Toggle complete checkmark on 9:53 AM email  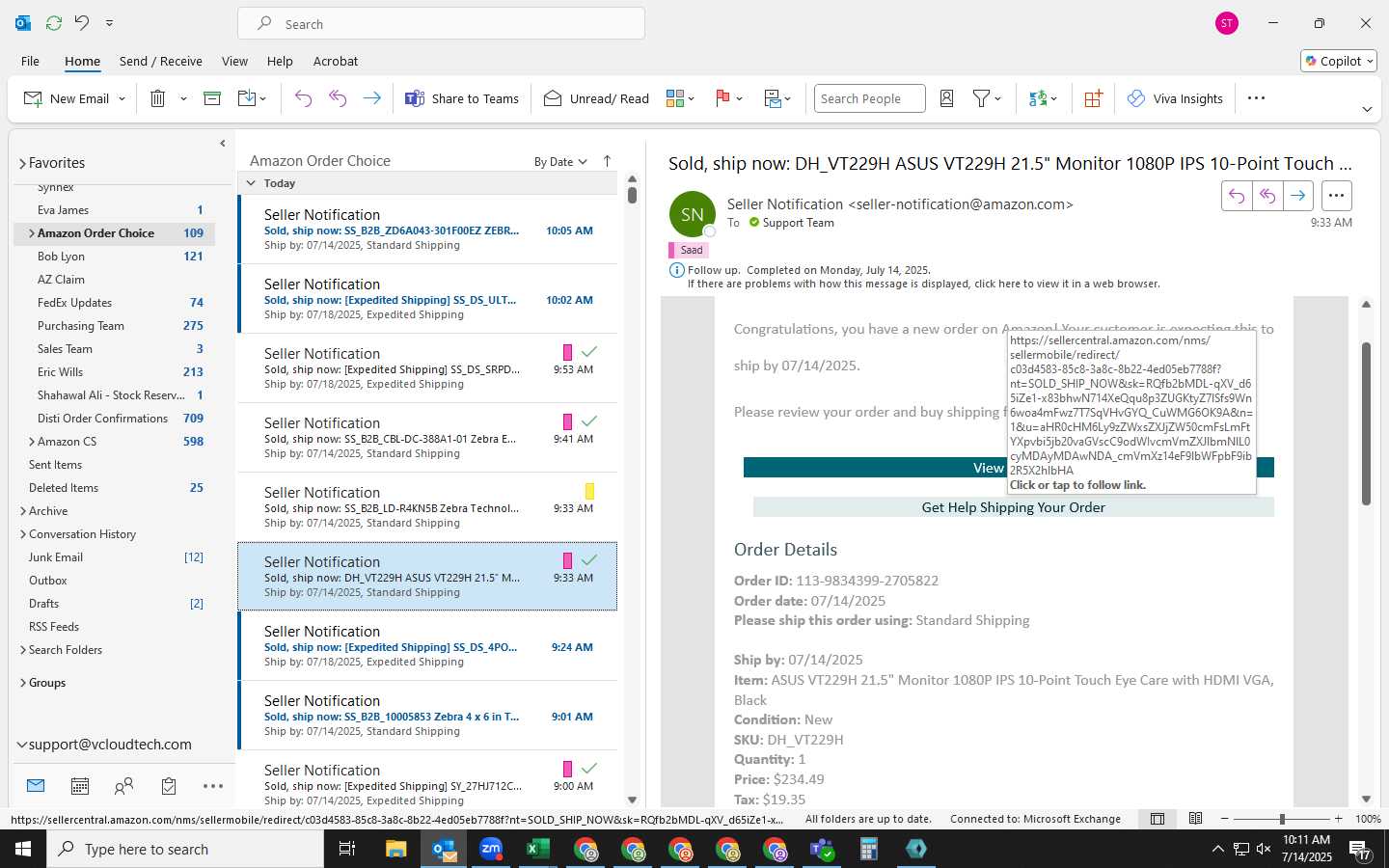[589, 352]
